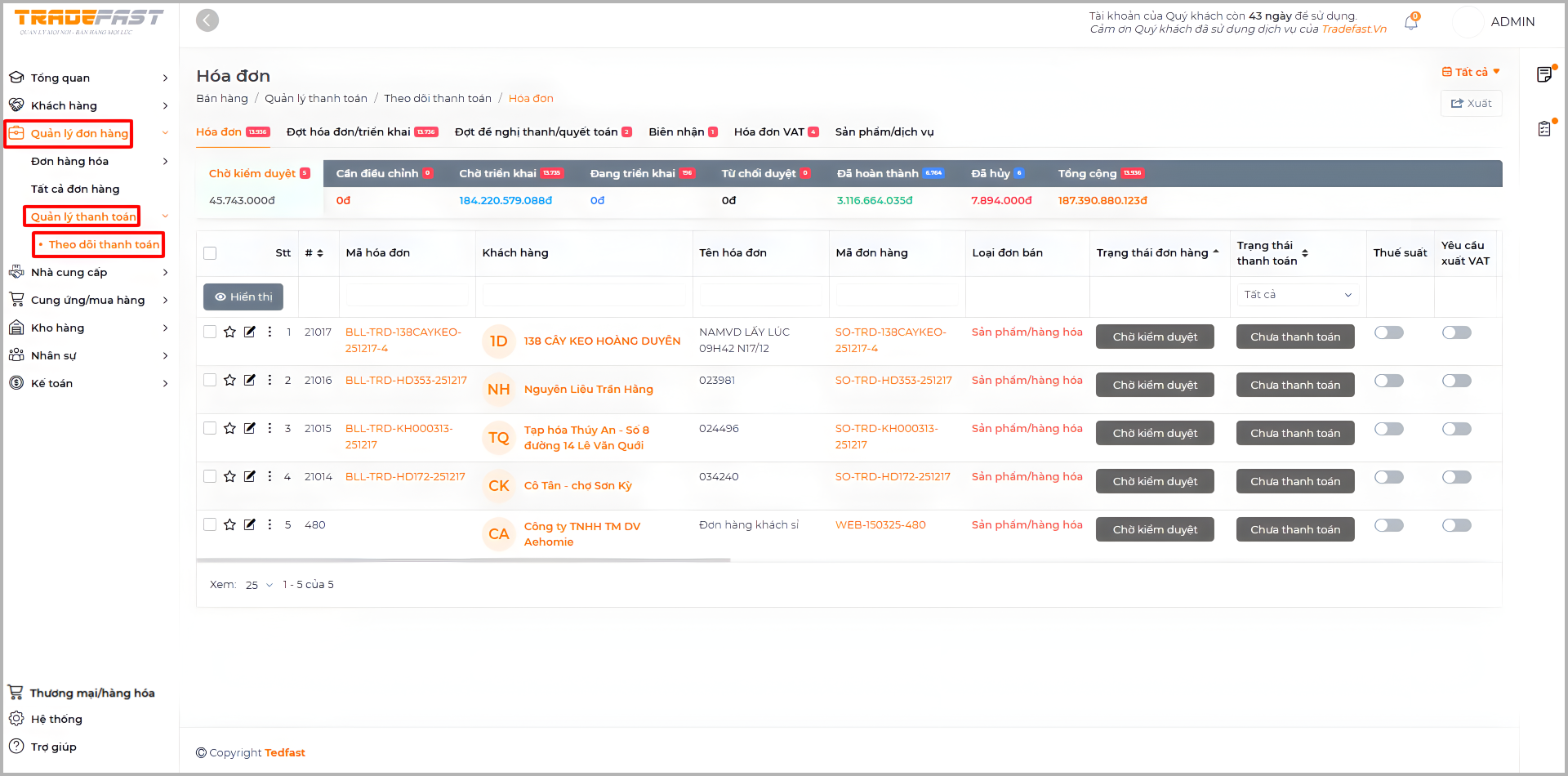Toggle Thuế suất switch on first row
Viewport: 1568px width, 776px height.
1388,332
